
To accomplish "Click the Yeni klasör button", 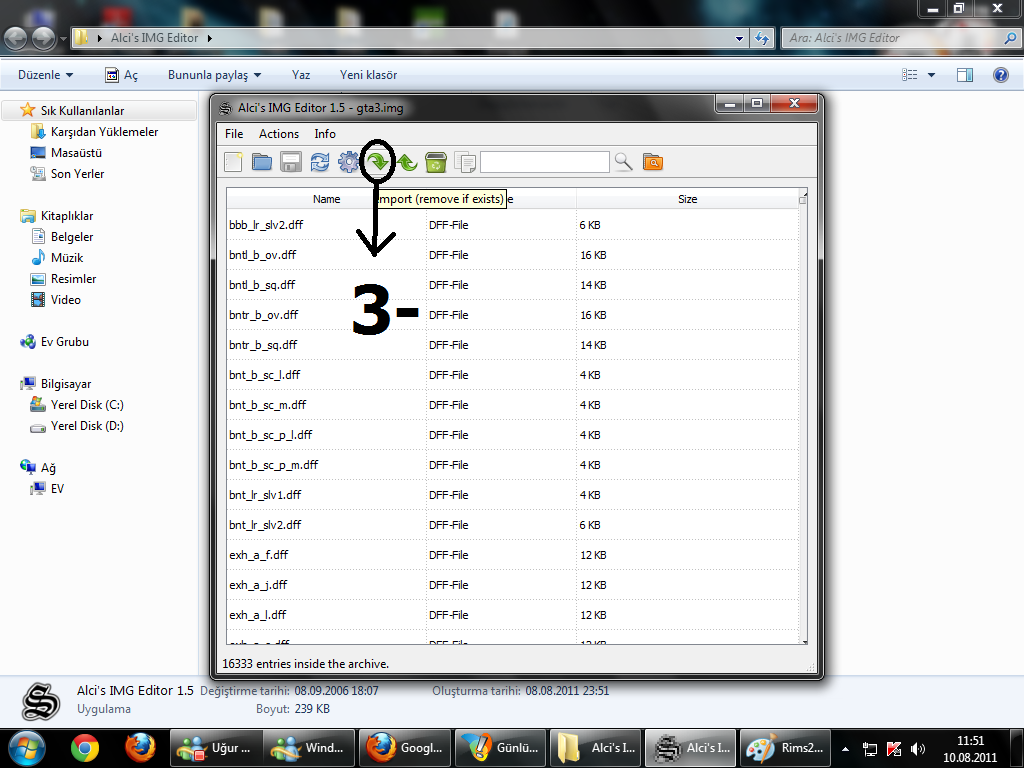I will pos(368,75).
